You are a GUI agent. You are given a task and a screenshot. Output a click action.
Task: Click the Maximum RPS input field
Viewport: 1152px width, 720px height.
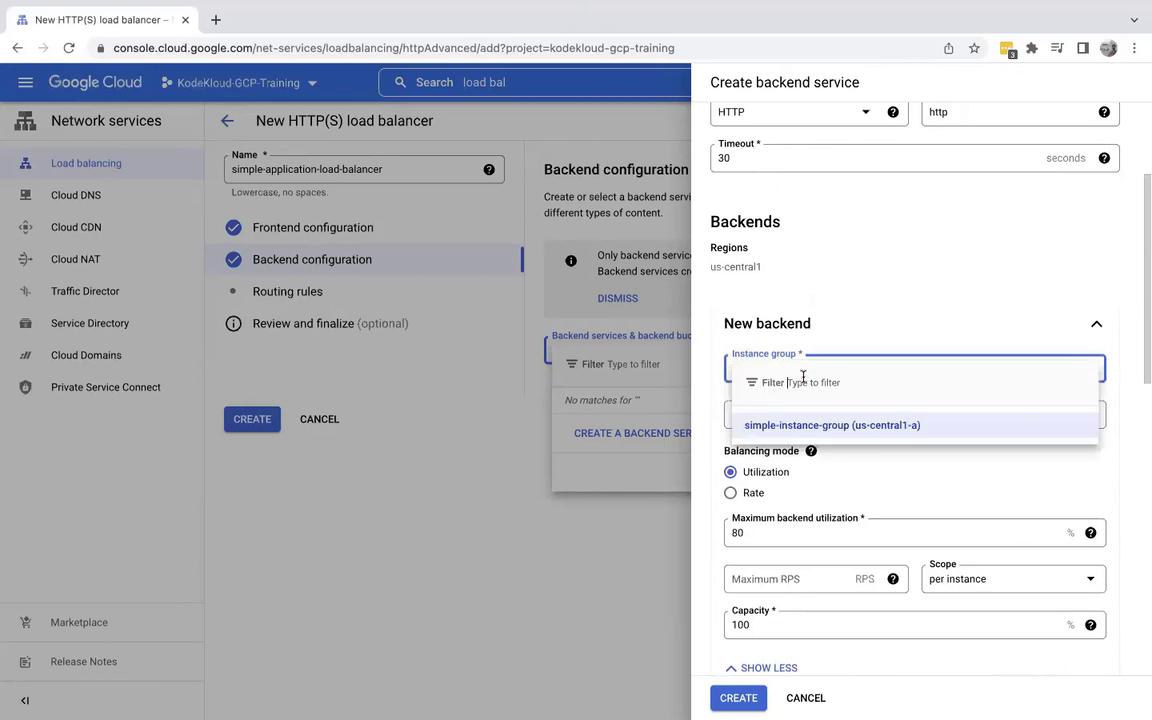790,579
